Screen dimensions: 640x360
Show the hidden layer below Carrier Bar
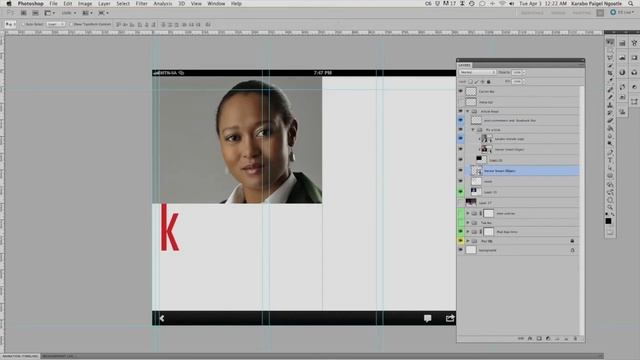(460, 102)
